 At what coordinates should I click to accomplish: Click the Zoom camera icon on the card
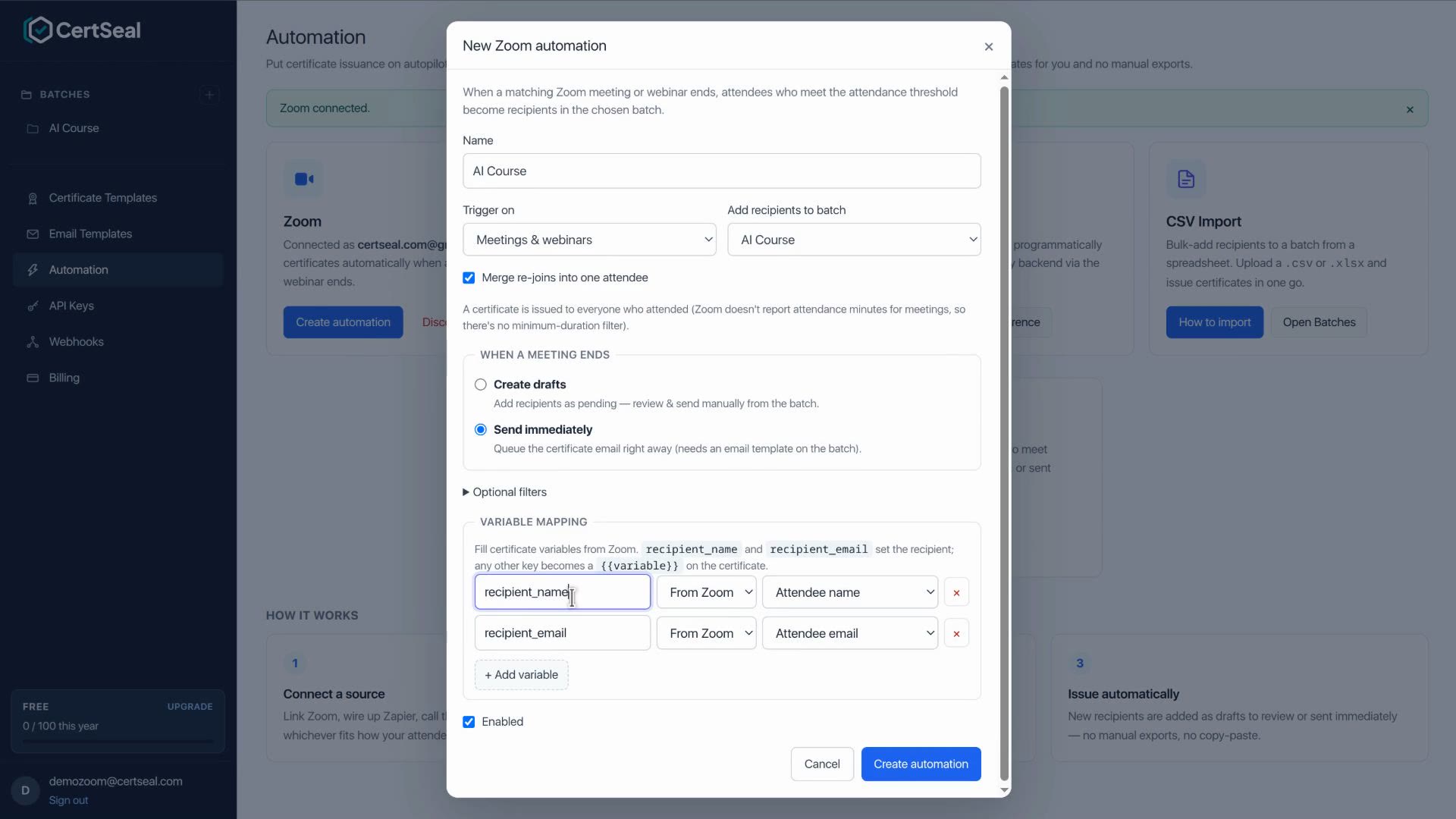click(x=303, y=179)
